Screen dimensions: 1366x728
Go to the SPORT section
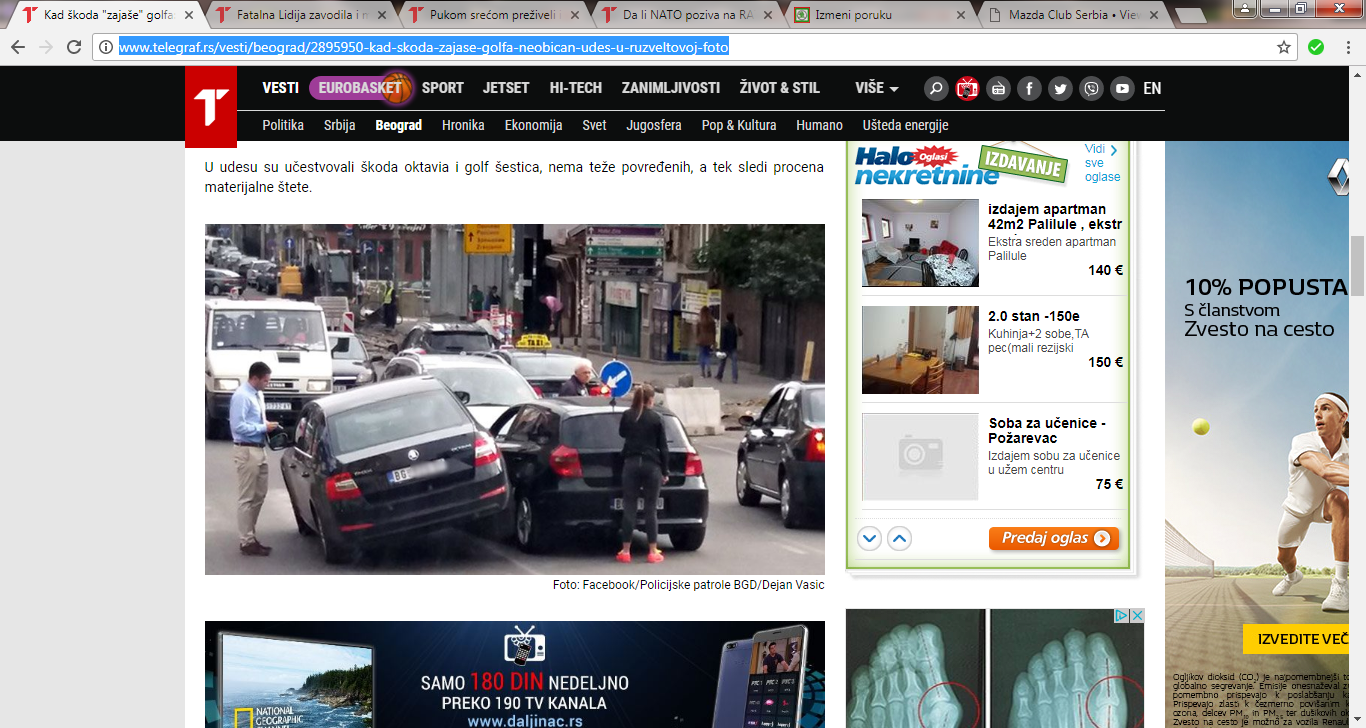(443, 88)
